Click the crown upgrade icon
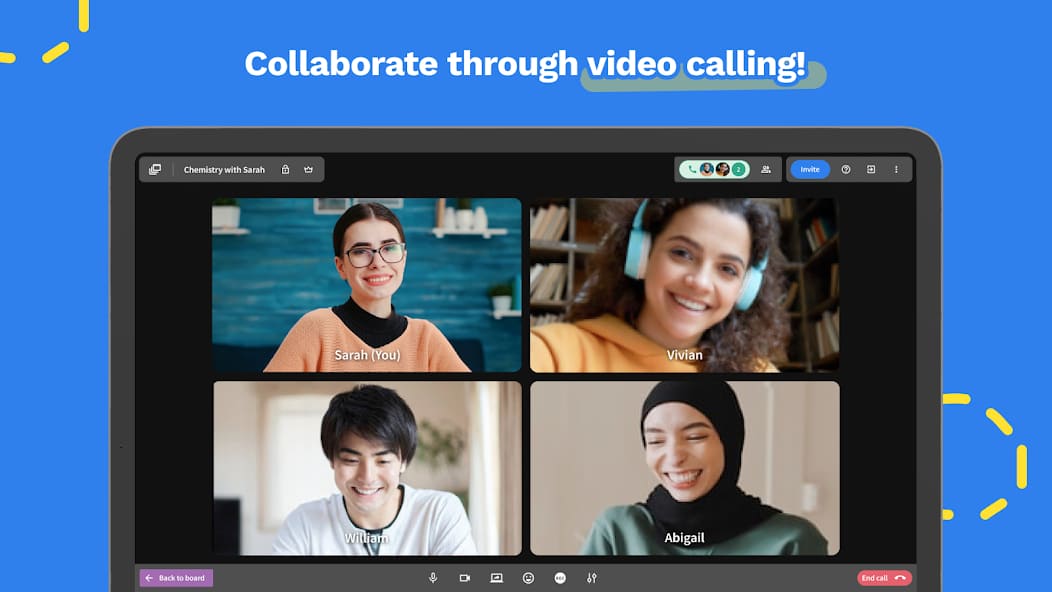 point(309,169)
